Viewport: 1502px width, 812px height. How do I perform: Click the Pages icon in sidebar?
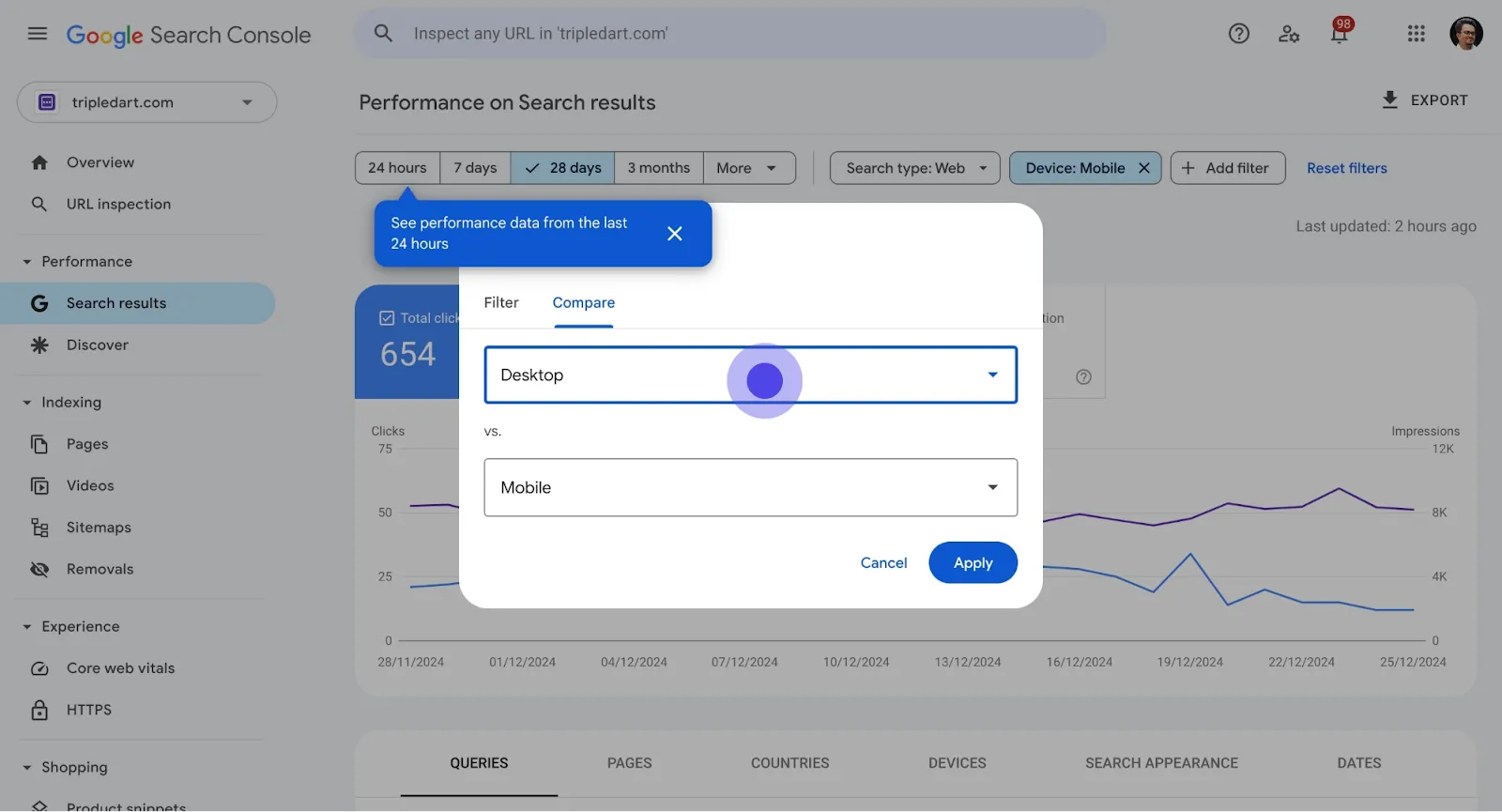39,444
